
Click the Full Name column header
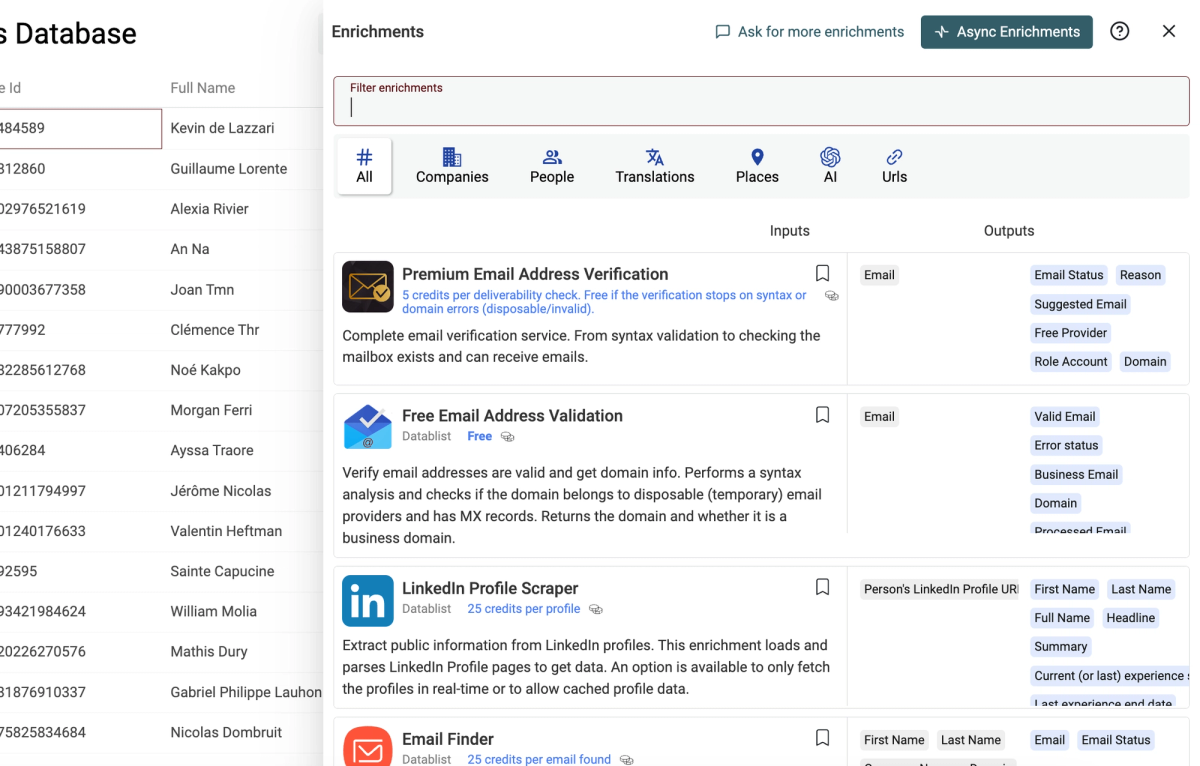click(203, 88)
